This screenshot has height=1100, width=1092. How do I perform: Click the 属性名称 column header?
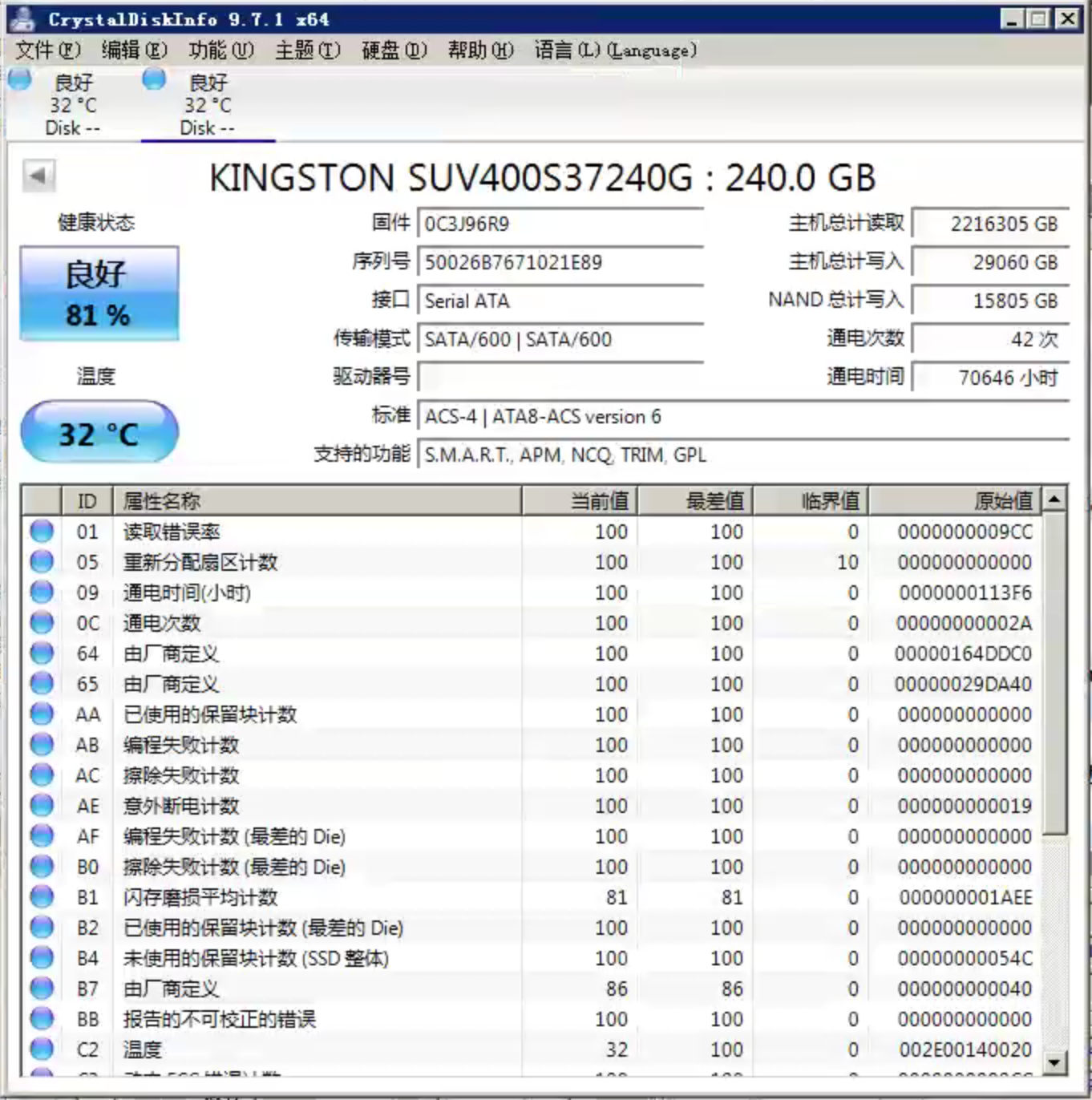(x=317, y=501)
